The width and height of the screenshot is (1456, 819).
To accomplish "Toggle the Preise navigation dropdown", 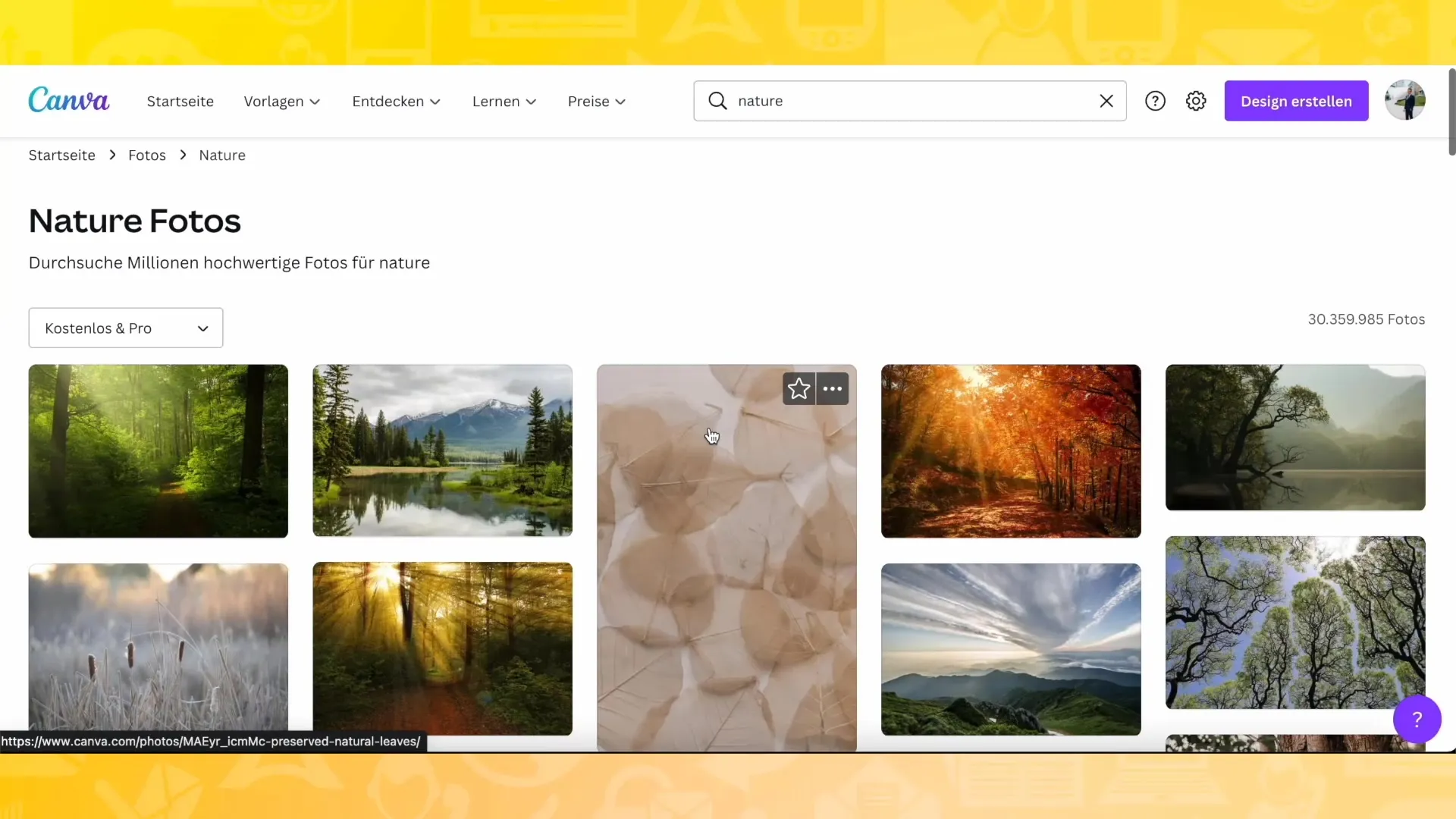I will (x=597, y=101).
